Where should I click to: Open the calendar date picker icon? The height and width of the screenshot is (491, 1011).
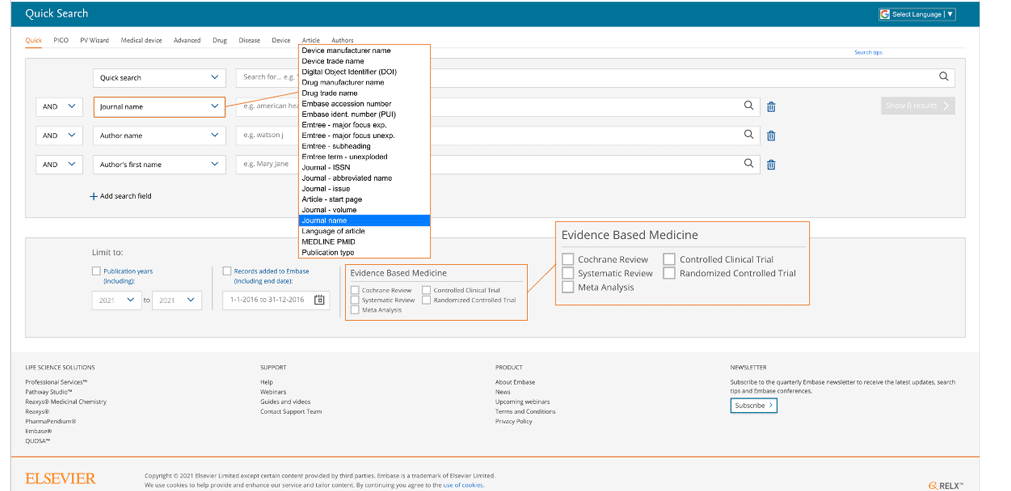pos(319,300)
